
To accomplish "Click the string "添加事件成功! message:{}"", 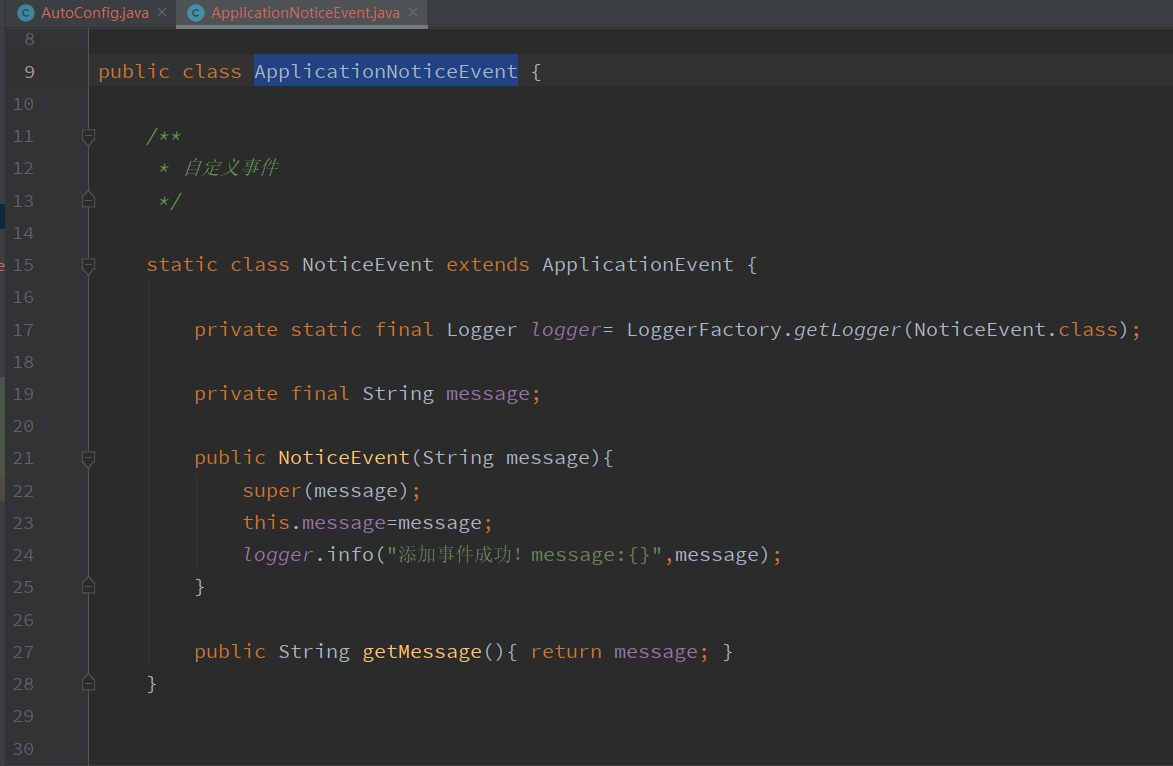I will pos(524,555).
